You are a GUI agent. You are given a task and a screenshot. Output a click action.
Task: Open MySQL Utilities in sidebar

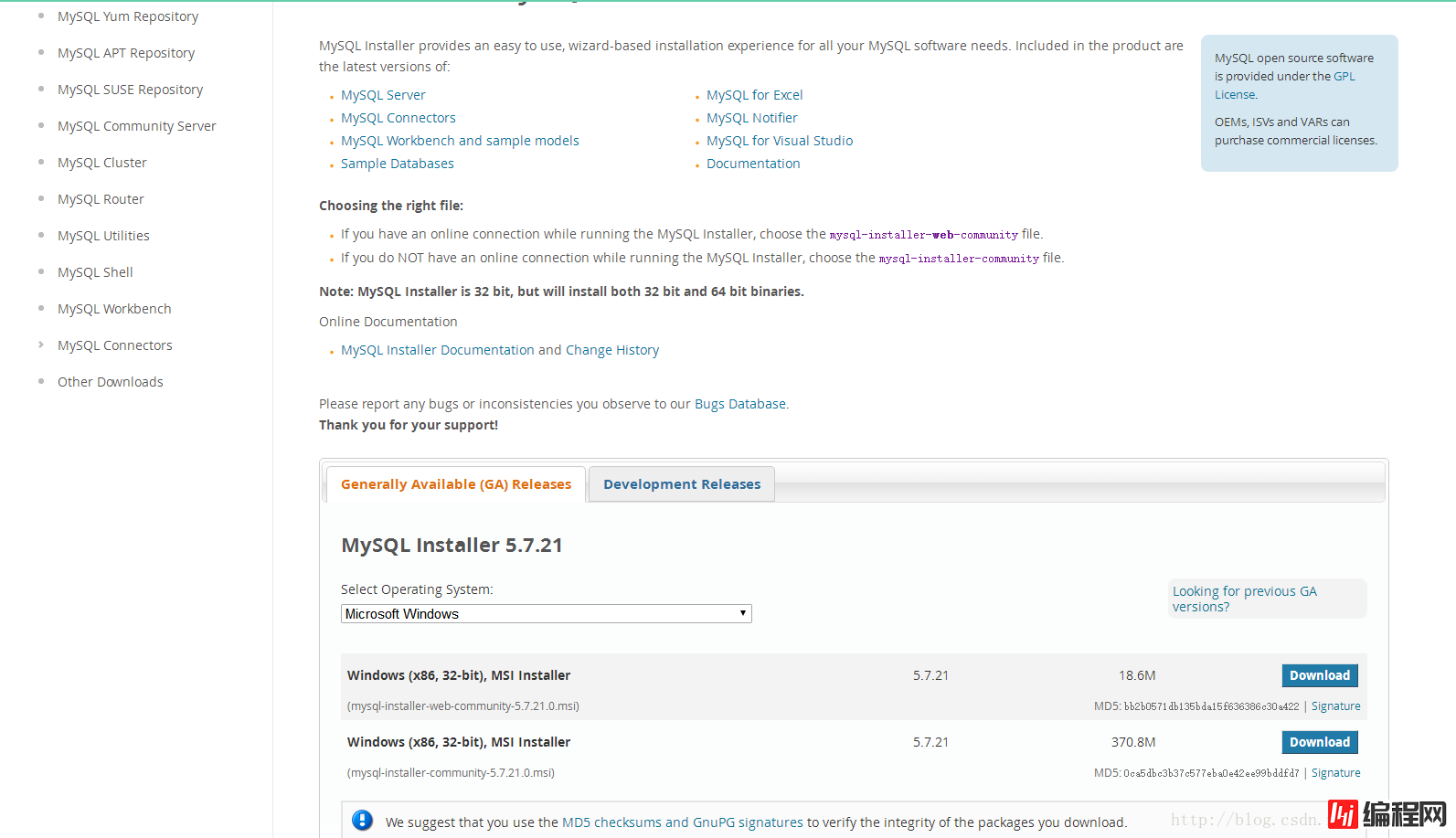coord(103,236)
